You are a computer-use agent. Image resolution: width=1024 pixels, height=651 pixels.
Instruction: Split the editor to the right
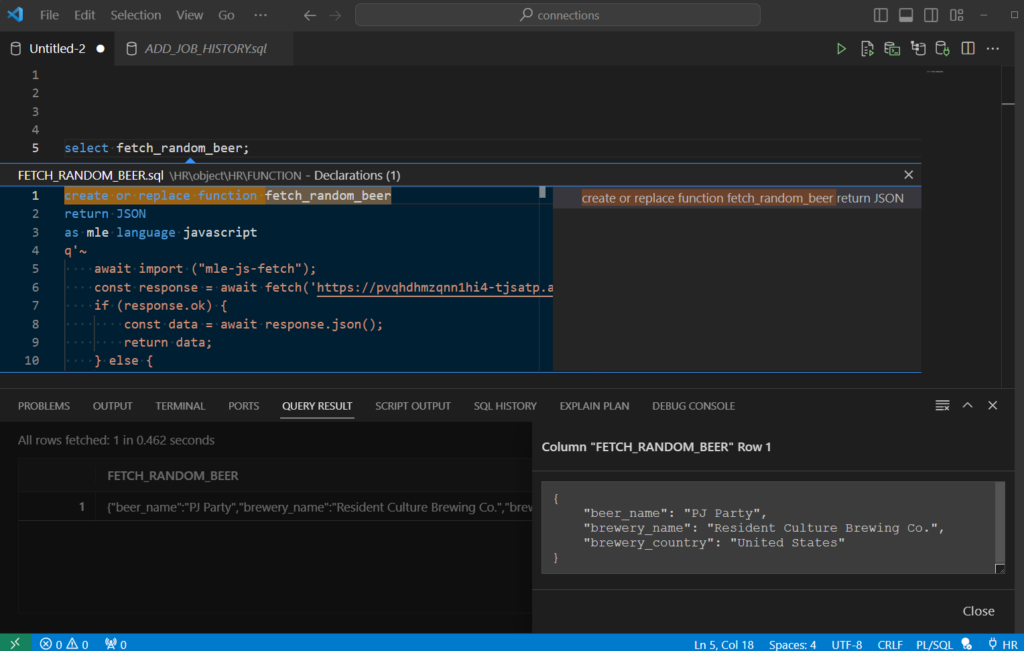968,48
